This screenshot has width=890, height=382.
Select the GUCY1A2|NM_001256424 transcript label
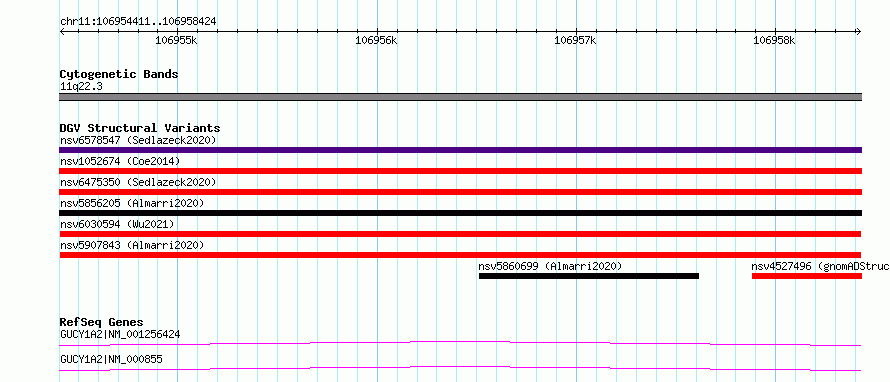point(120,334)
